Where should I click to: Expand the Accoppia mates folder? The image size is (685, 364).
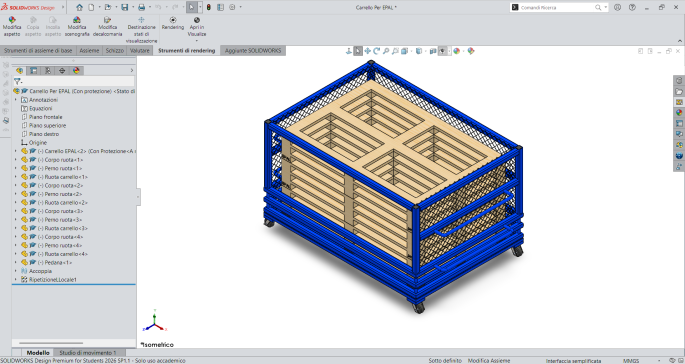tap(16, 271)
